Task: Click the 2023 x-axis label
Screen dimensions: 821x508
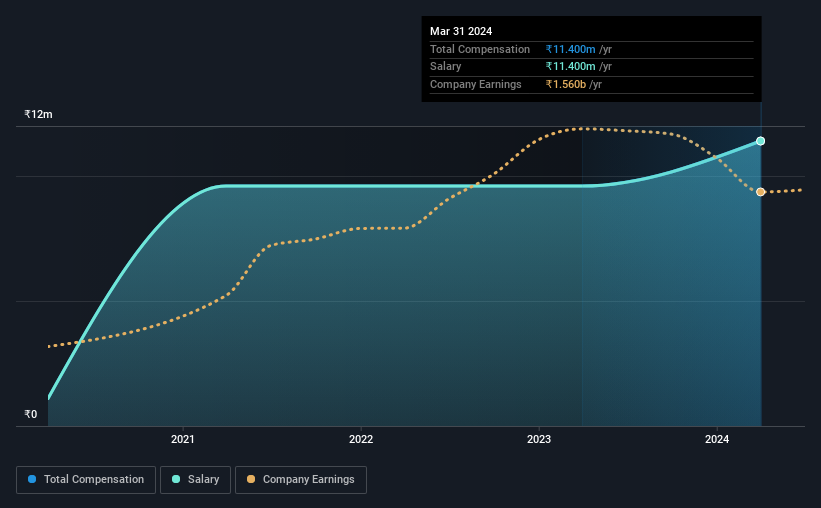Action: 539,439
